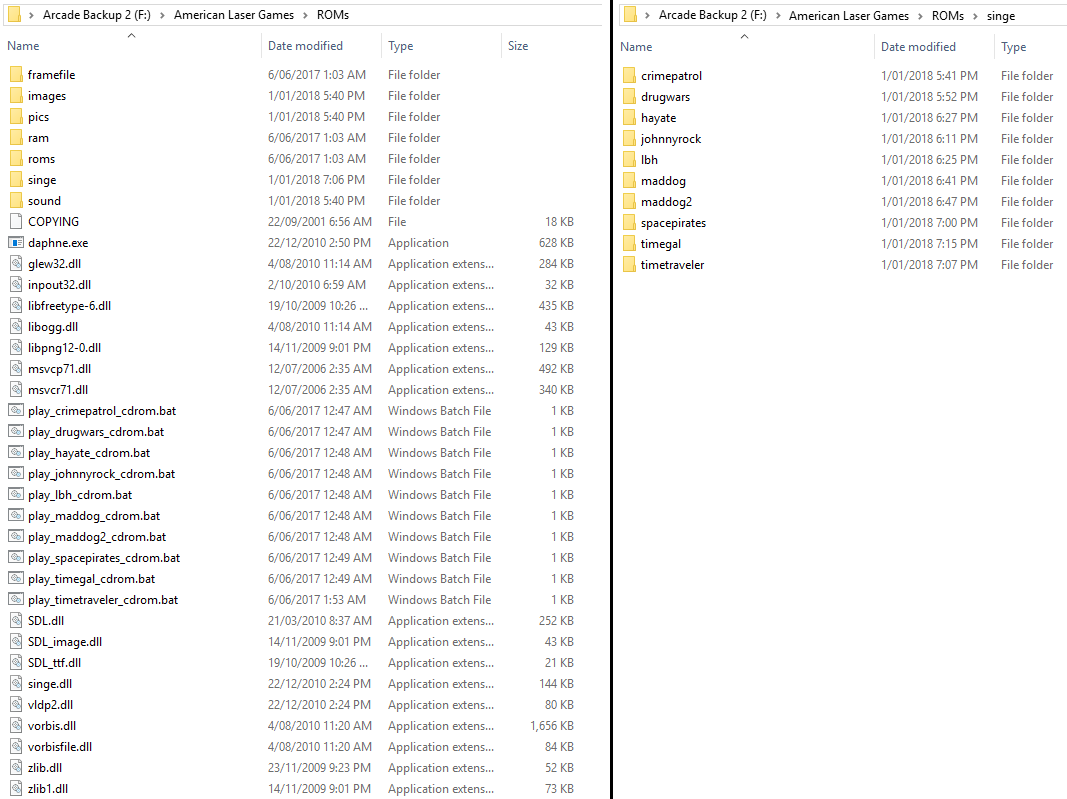Click the zlib1.dll file icon
This screenshot has width=1067, height=799.
(16, 789)
